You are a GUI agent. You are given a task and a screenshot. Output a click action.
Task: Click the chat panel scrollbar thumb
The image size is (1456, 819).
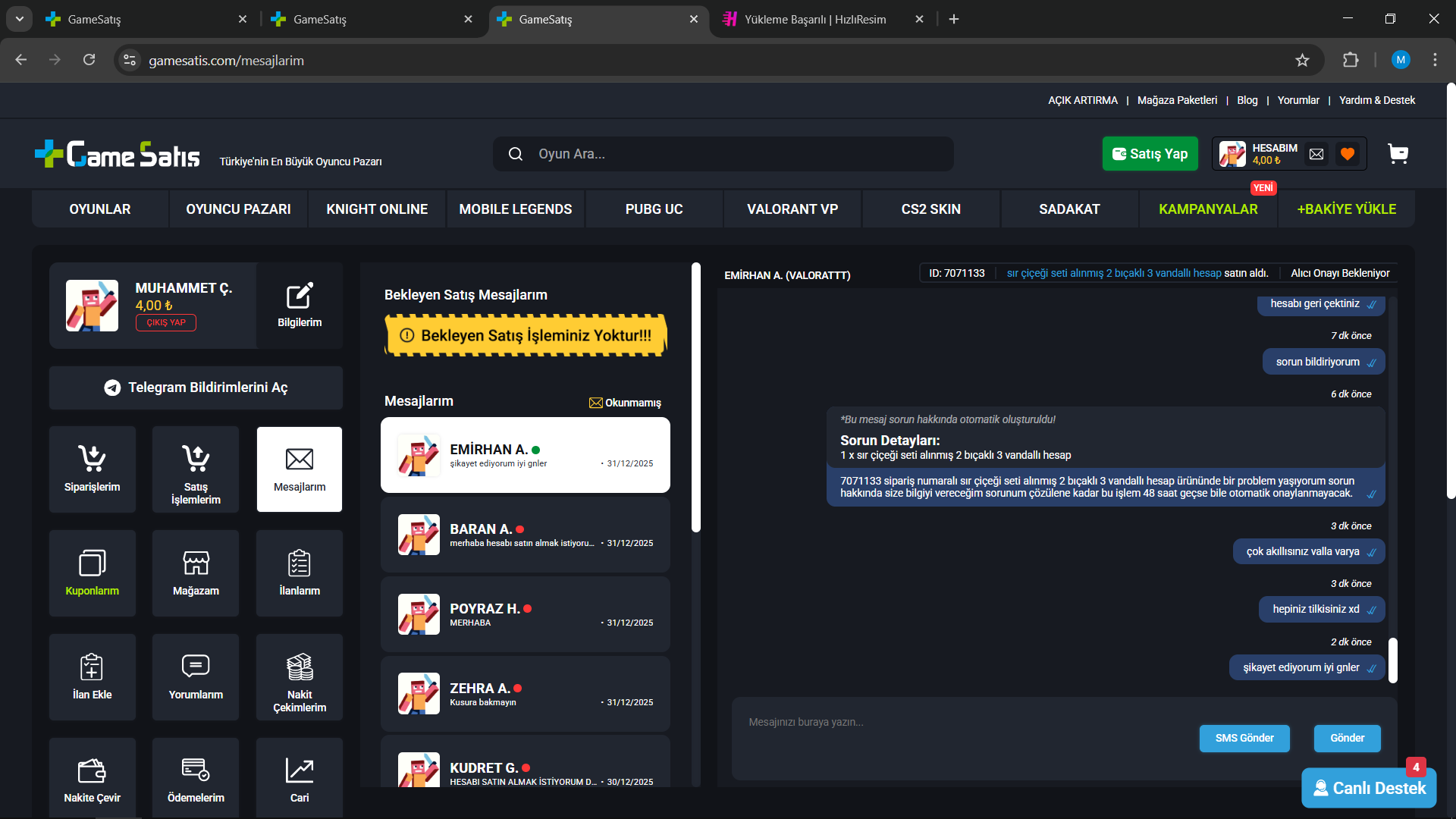(x=1393, y=660)
